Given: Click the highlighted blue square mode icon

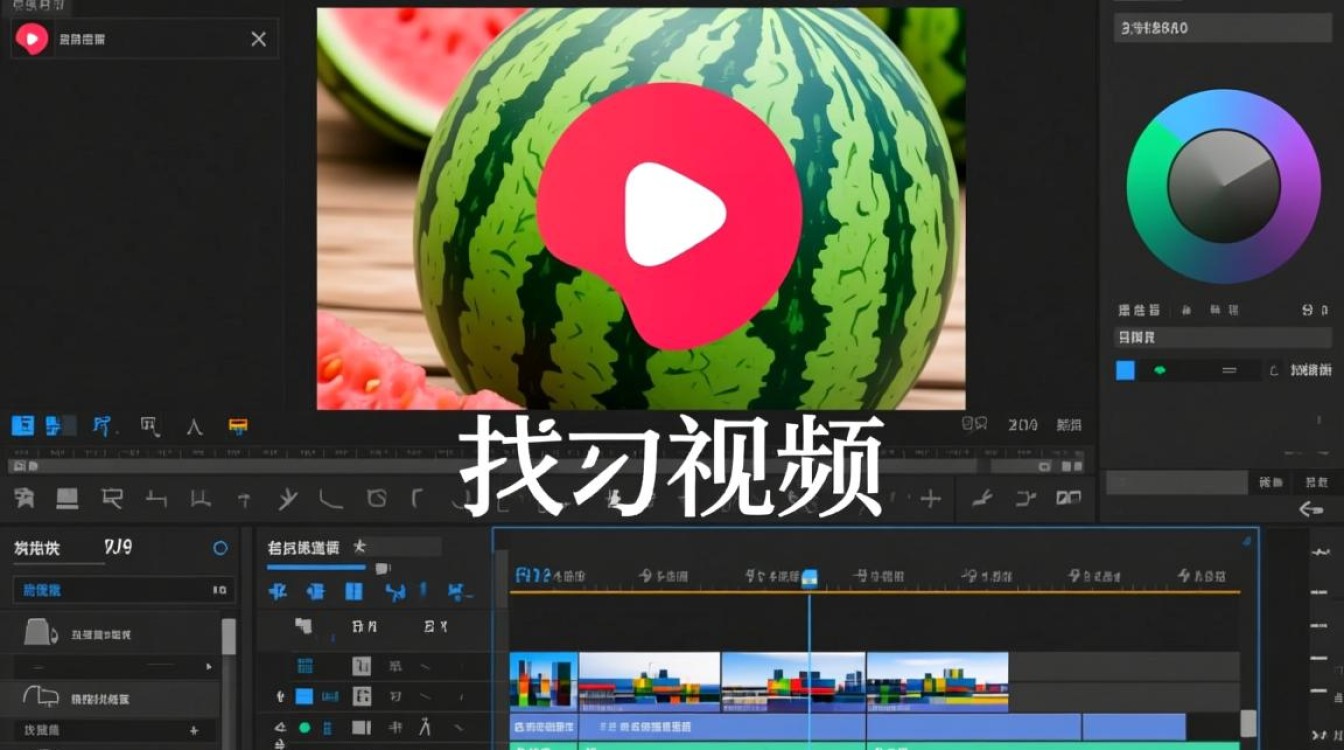Looking at the screenshot, I should tap(23, 426).
